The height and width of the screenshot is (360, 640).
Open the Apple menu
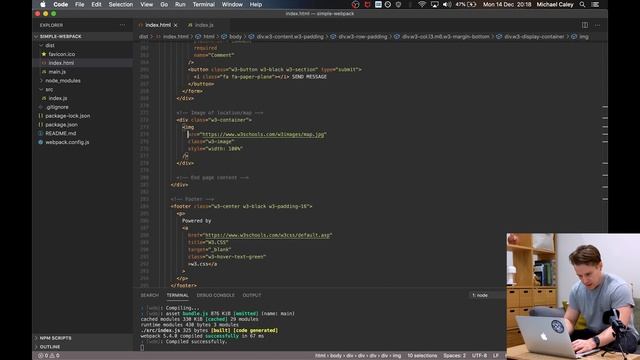pyautogui.click(x=42, y=4)
